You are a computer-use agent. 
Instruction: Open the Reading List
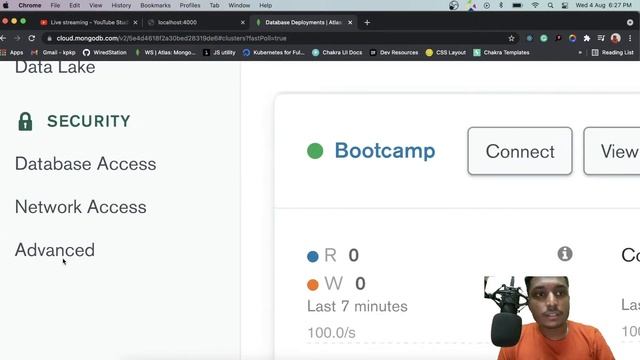coord(613,53)
